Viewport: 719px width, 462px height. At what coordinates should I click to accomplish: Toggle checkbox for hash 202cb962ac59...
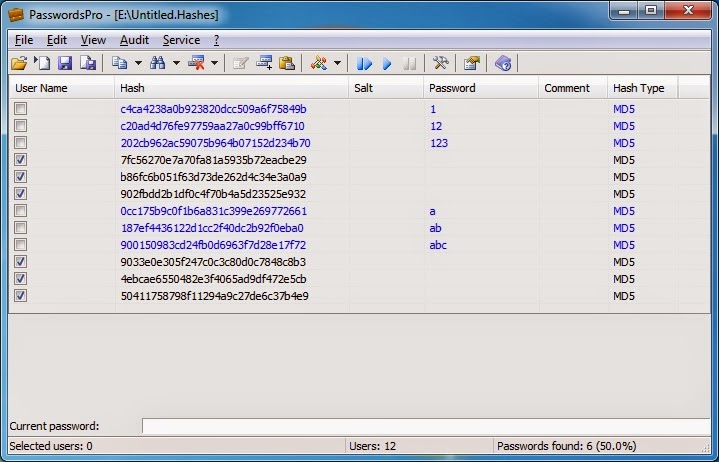click(20, 143)
